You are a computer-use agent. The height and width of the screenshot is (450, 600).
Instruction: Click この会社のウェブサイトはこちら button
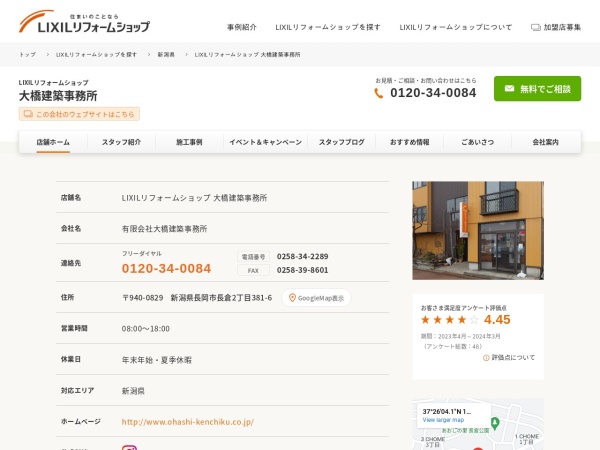[79, 114]
